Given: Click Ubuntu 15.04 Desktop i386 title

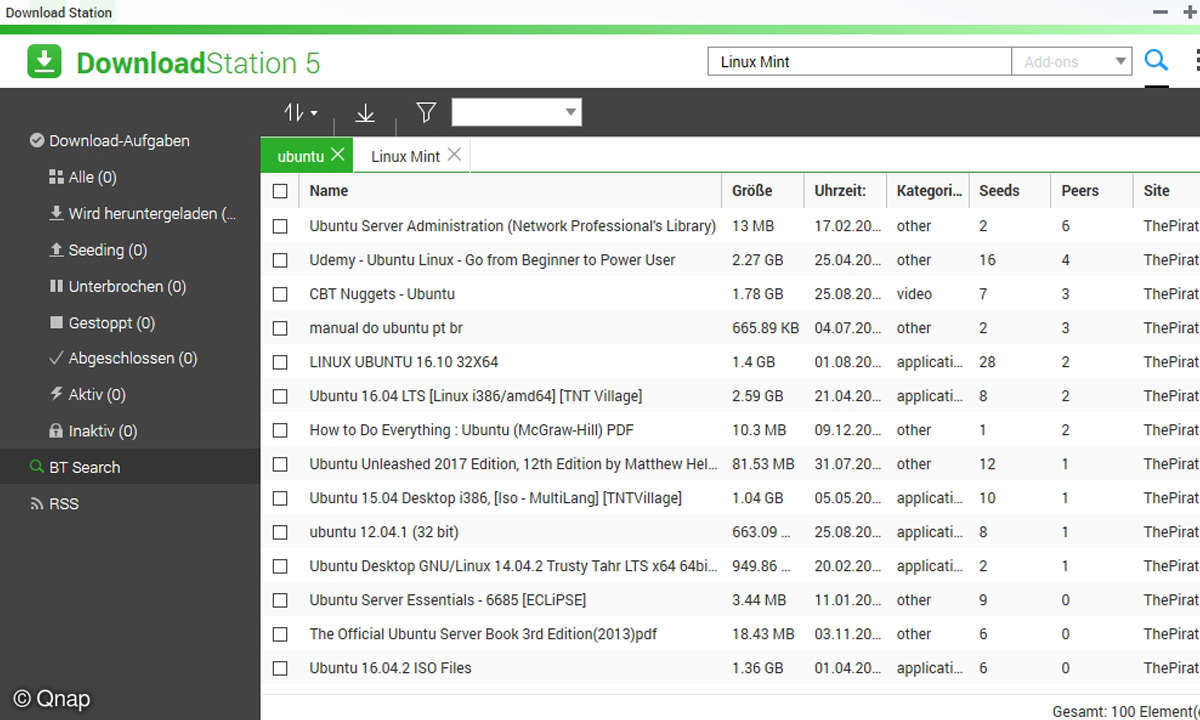Looking at the screenshot, I should 495,498.
